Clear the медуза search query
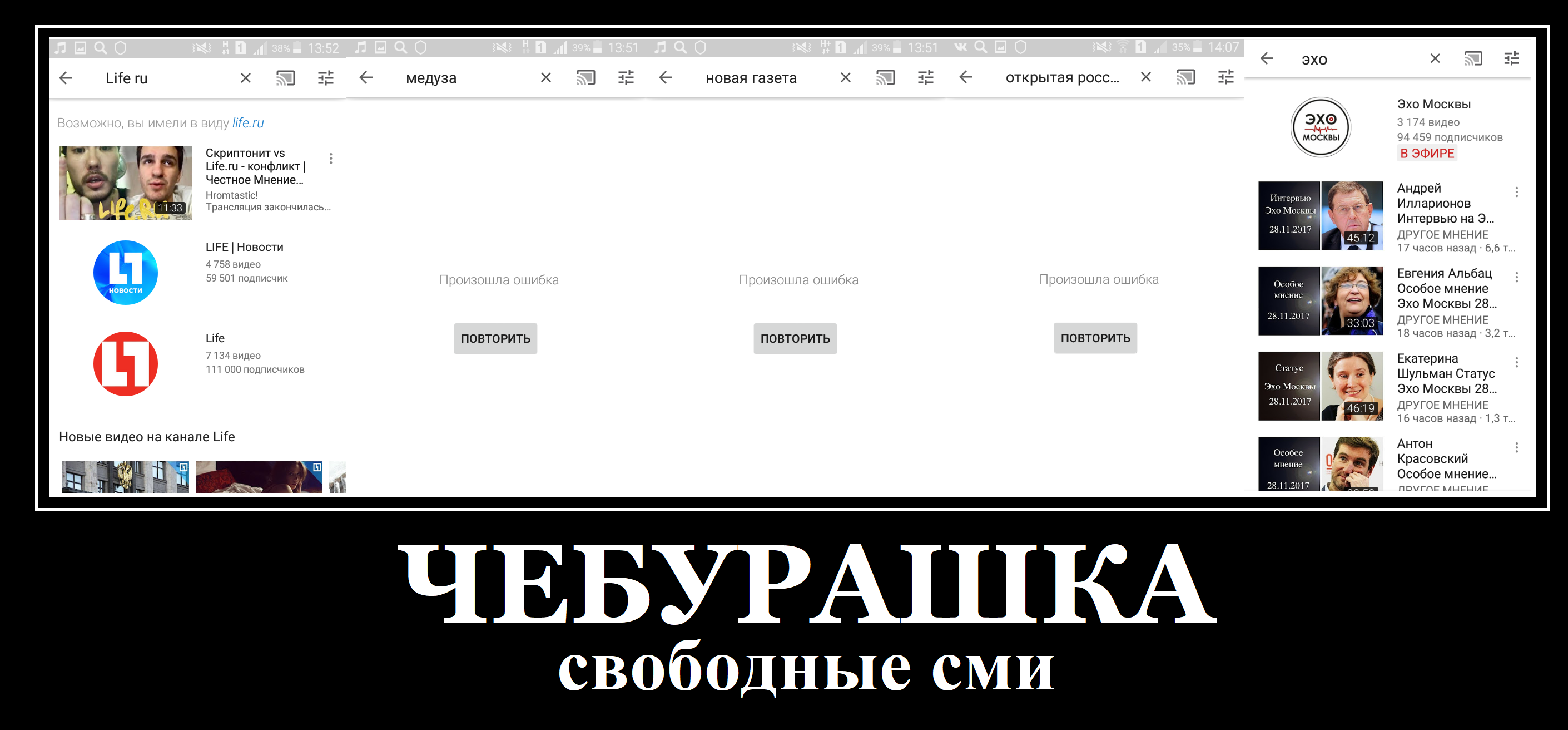Viewport: 1568px width, 730px height. coord(546,77)
